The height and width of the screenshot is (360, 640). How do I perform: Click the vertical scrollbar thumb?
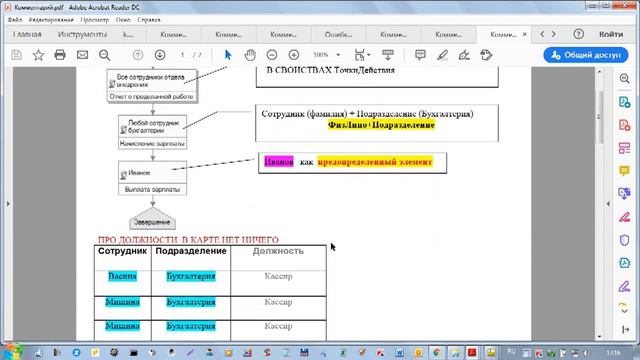point(600,116)
